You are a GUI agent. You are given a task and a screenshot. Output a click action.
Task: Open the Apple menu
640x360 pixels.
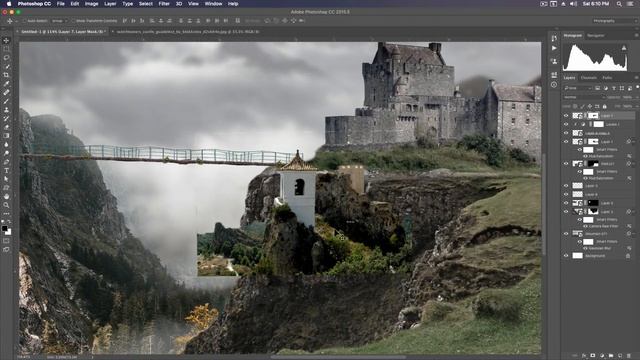pyautogui.click(x=9, y=4)
